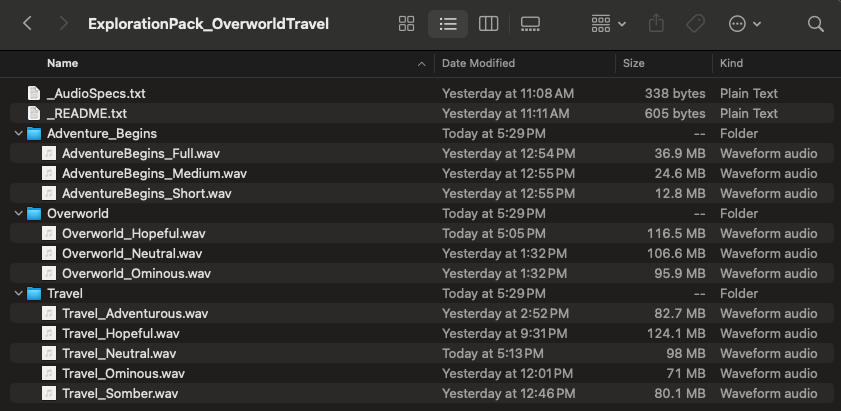
Task: Switch to column view
Action: pos(489,23)
